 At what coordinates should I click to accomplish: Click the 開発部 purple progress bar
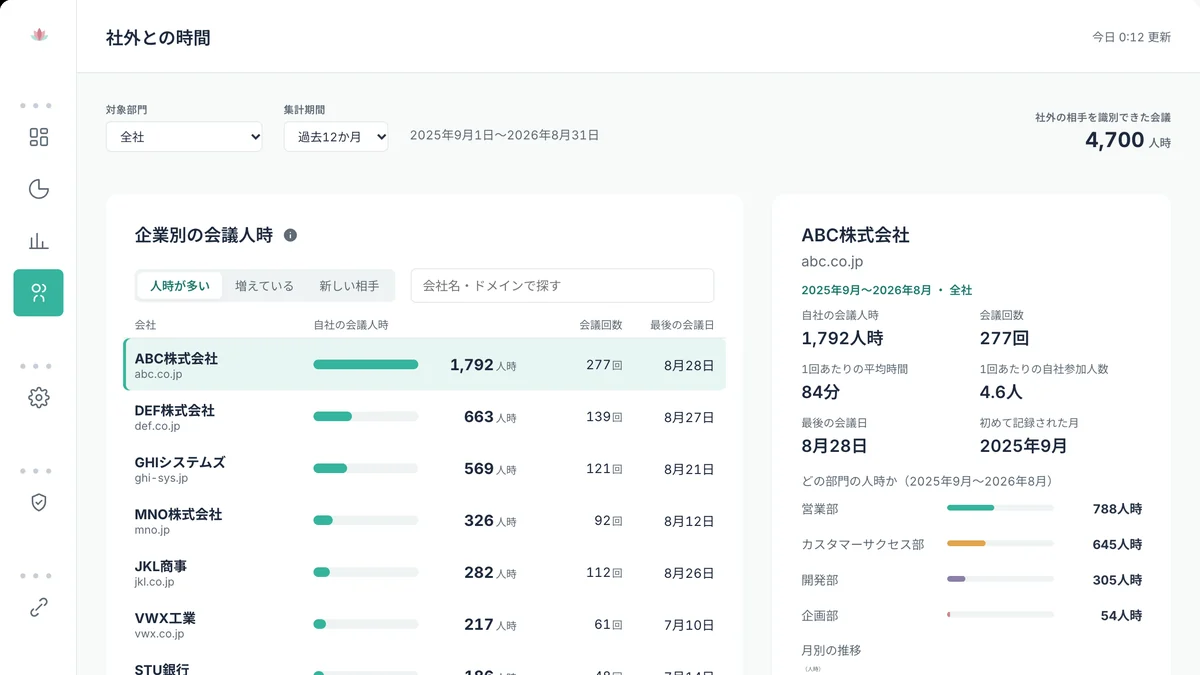(x=1000, y=580)
